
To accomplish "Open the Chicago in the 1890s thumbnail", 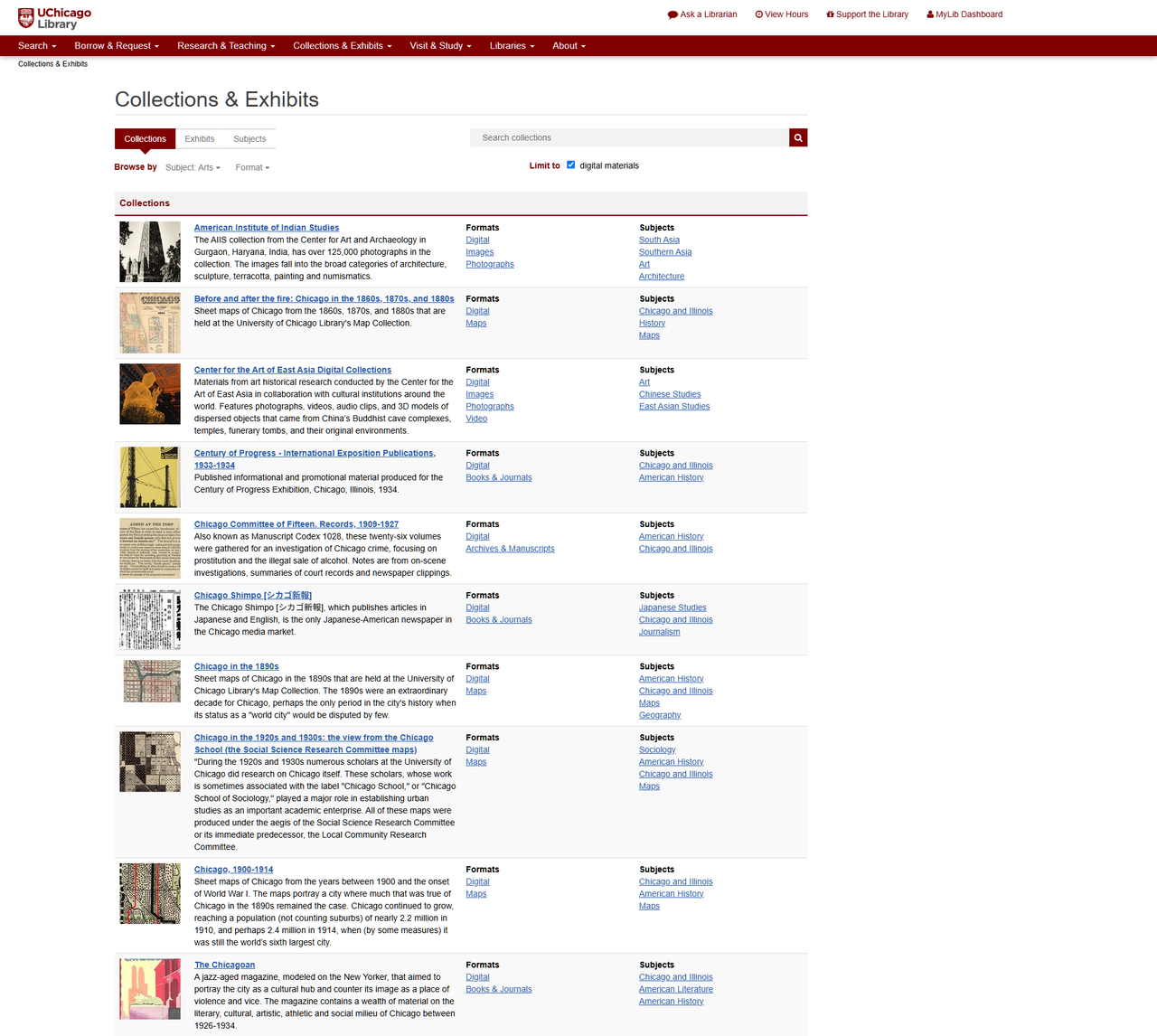I will coord(152,681).
